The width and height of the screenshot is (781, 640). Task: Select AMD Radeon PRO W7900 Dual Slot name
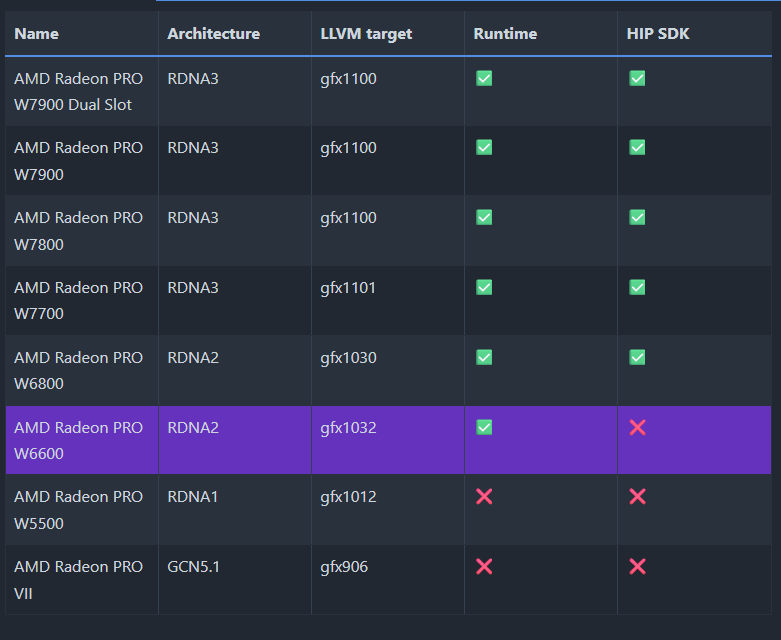click(x=79, y=92)
